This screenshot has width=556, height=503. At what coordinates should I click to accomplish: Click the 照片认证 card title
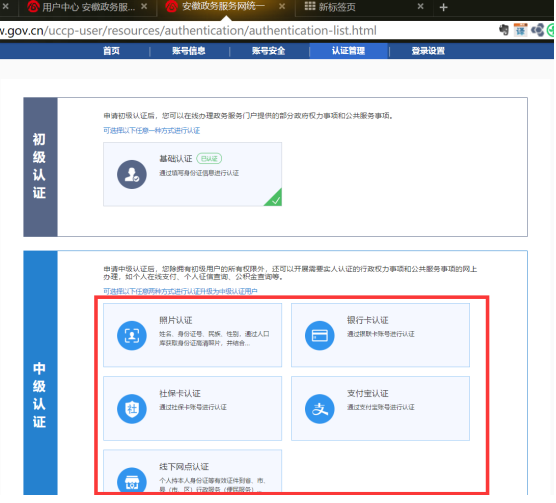pyautogui.click(x=176, y=321)
